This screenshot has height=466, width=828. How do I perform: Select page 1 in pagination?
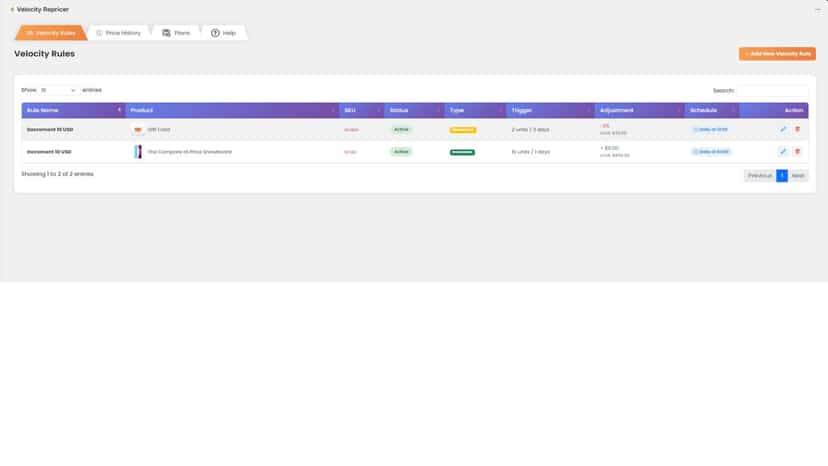(782, 175)
